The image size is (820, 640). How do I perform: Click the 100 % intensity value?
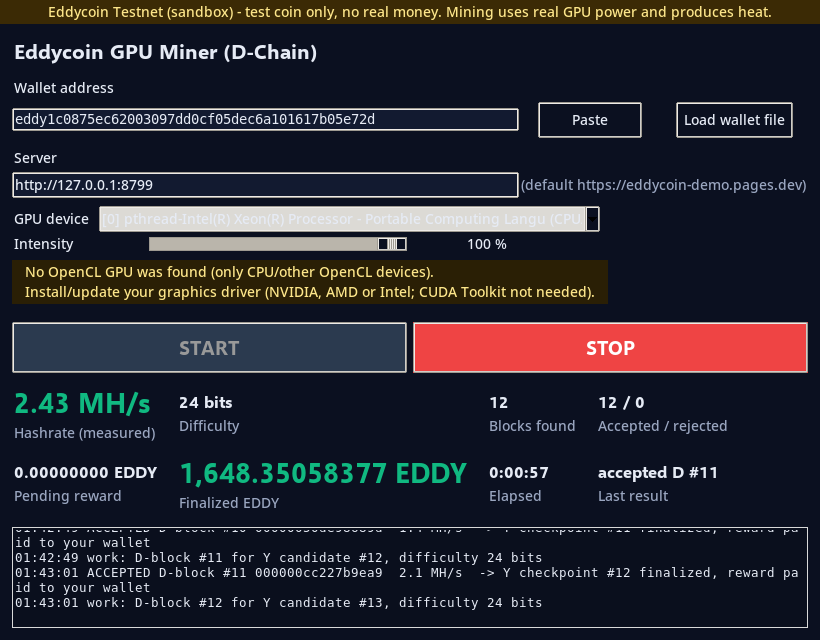[487, 244]
